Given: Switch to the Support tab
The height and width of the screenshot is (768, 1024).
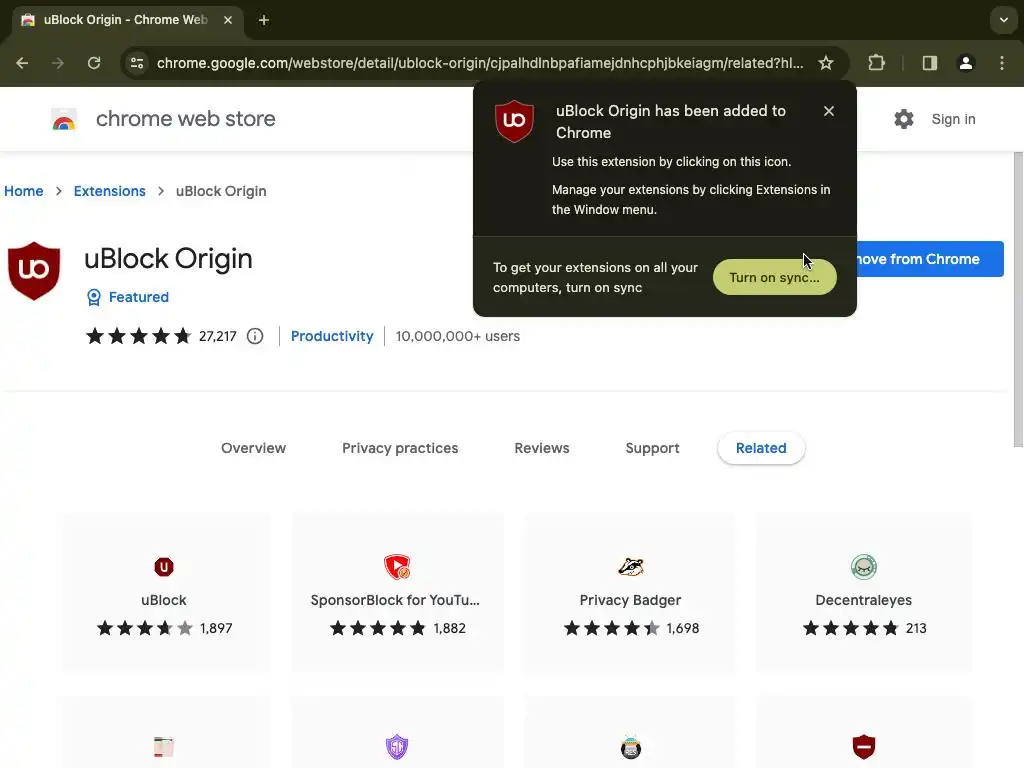Looking at the screenshot, I should [652, 448].
